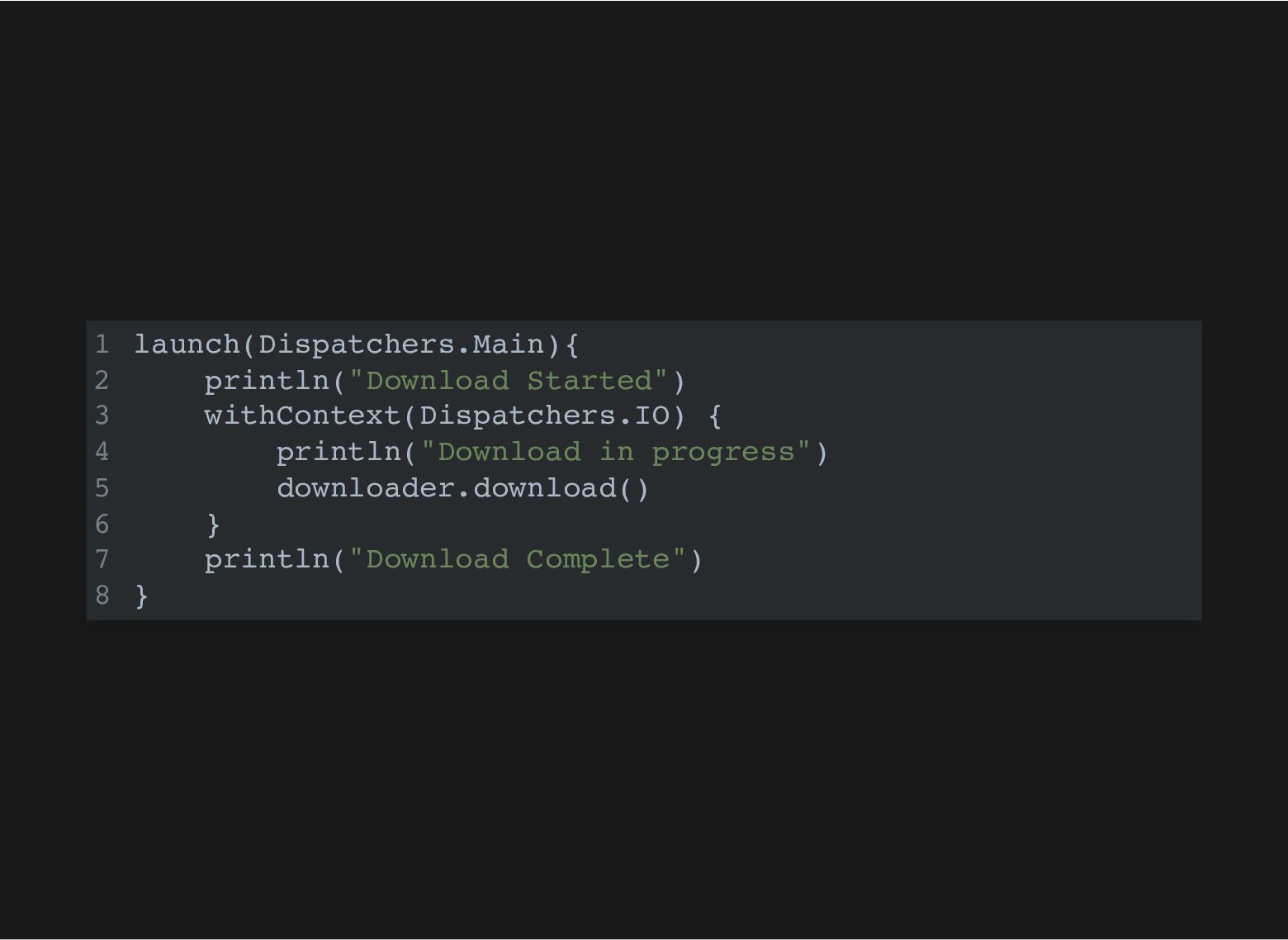Image resolution: width=1288 pixels, height=940 pixels.
Task: Click line number 4 in the gutter
Action: tap(102, 452)
